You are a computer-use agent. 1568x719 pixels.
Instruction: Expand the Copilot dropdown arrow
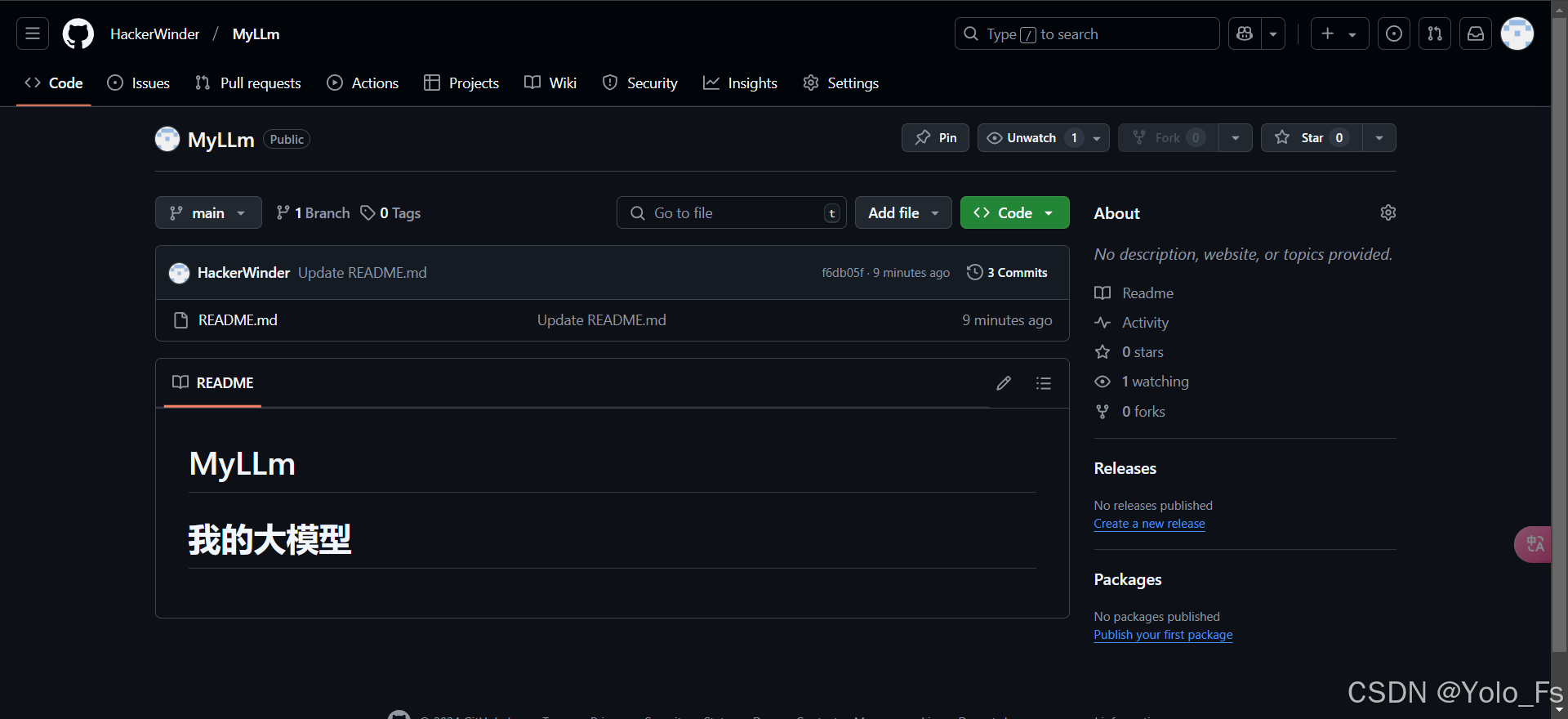(x=1273, y=33)
